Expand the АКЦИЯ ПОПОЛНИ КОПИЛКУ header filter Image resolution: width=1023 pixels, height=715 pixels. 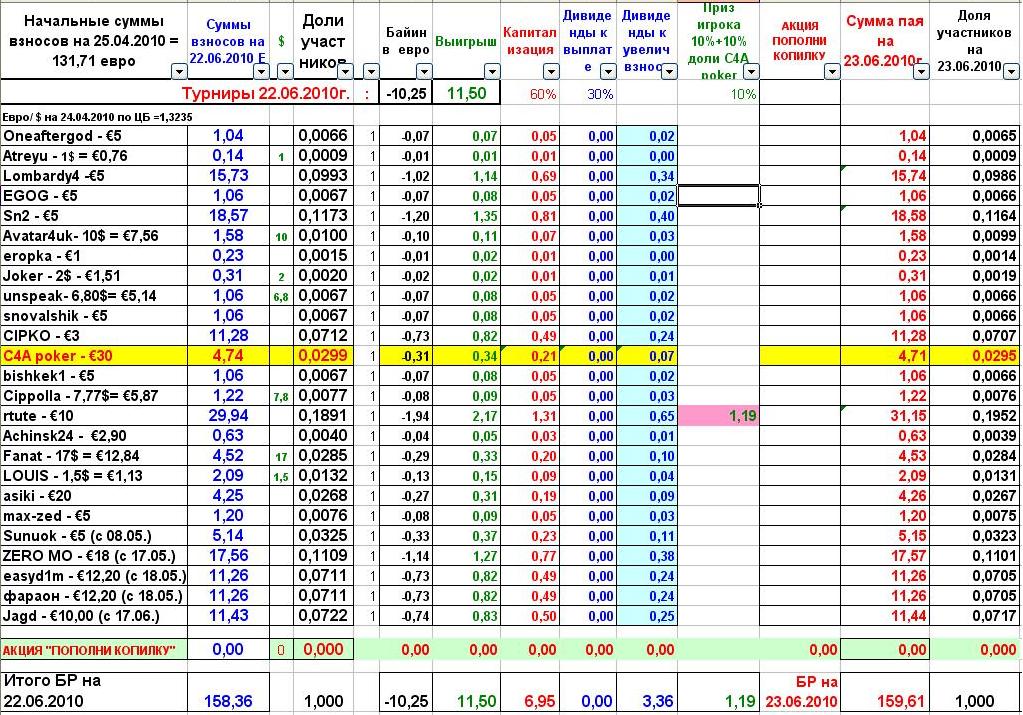[832, 70]
